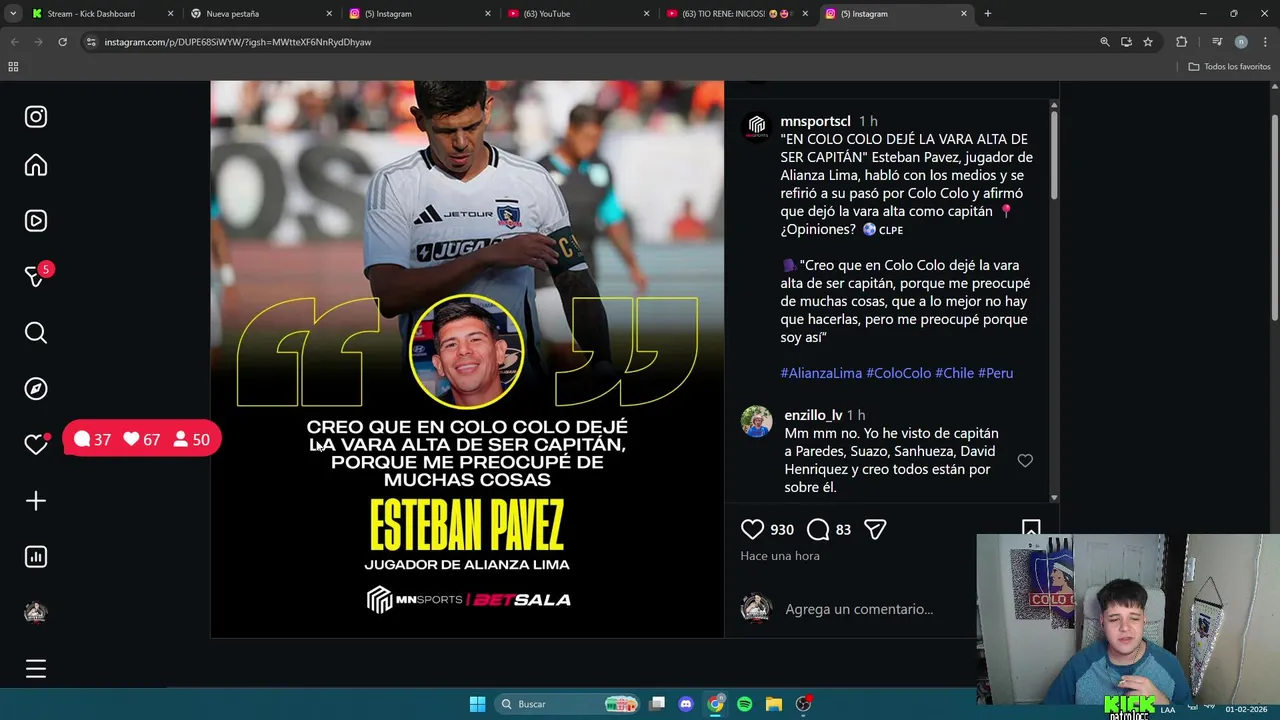The height and width of the screenshot is (720, 1280).
Task: Open #AlianzaLima hashtag
Action: coord(821,373)
